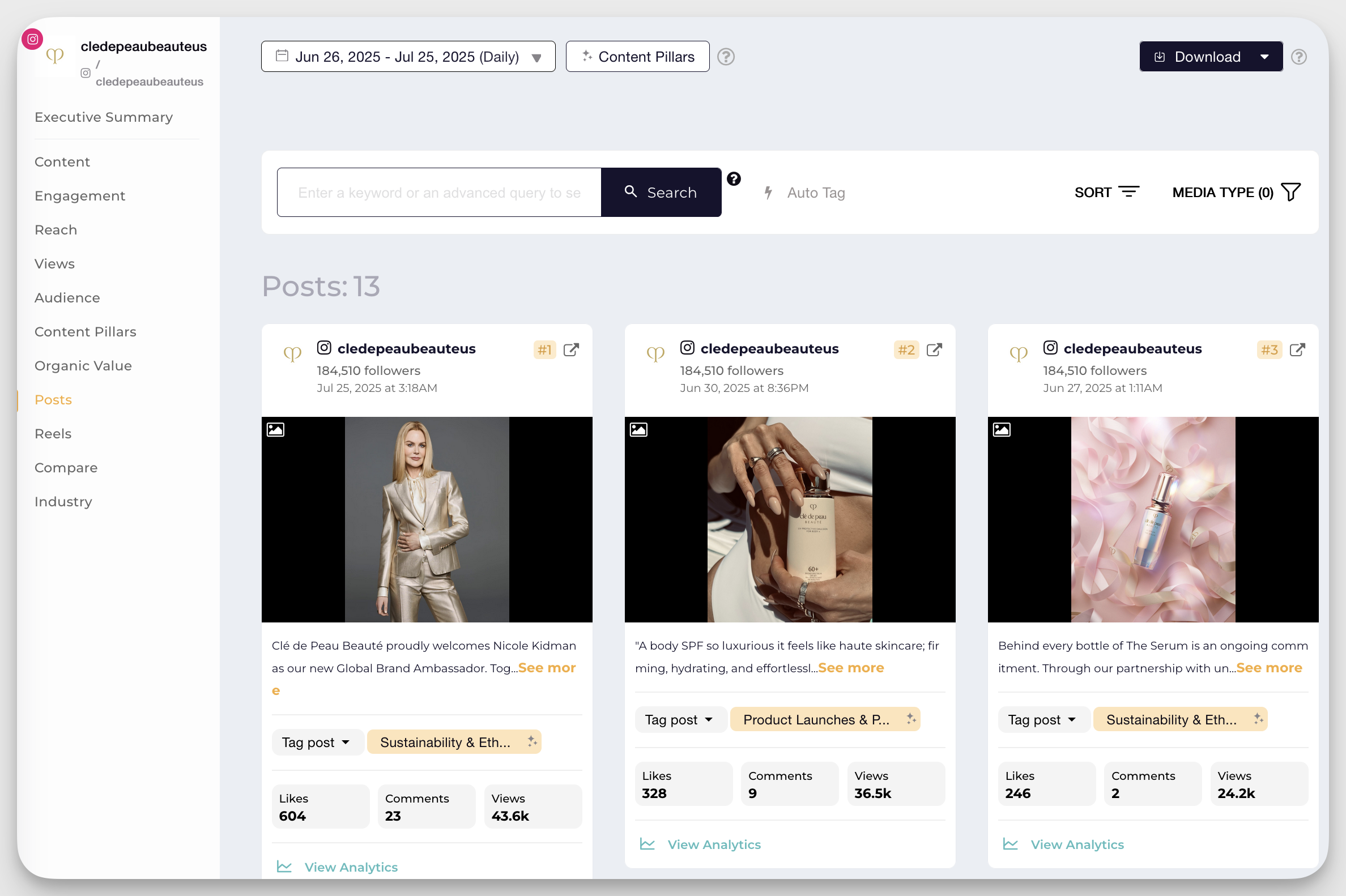This screenshot has width=1346, height=896.
Task: Open Audience section
Action: (67, 298)
